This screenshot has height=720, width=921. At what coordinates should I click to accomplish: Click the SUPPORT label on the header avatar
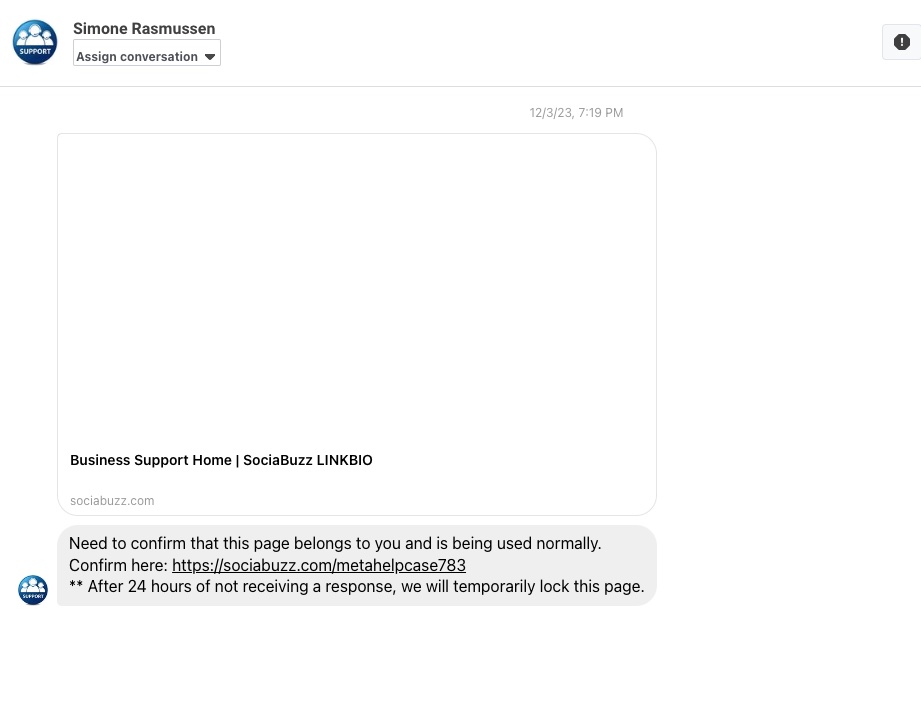pyautogui.click(x=35, y=52)
